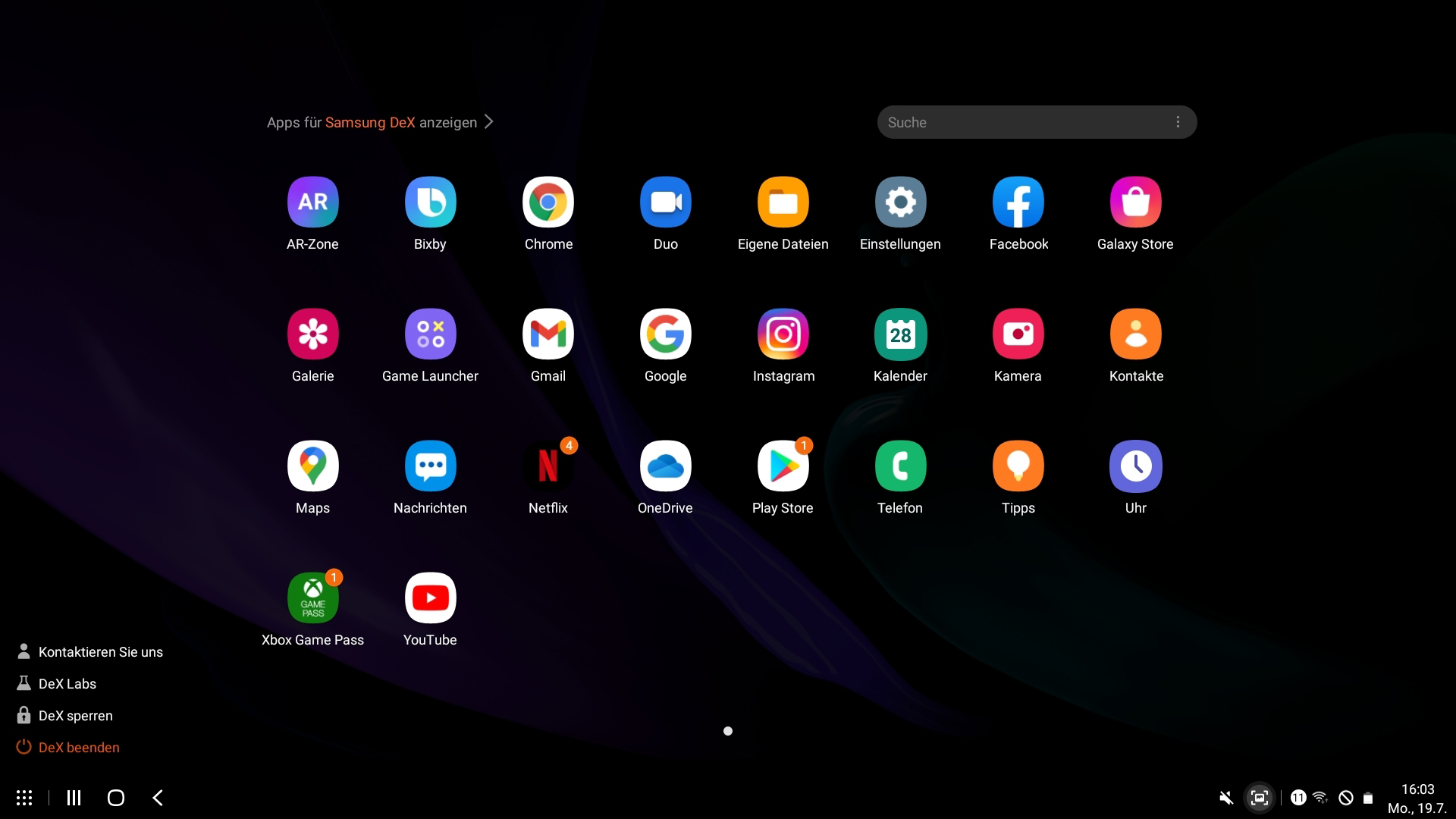Open the app drawer from the taskbar
This screenshot has width=1456, height=819.
pos(24,797)
